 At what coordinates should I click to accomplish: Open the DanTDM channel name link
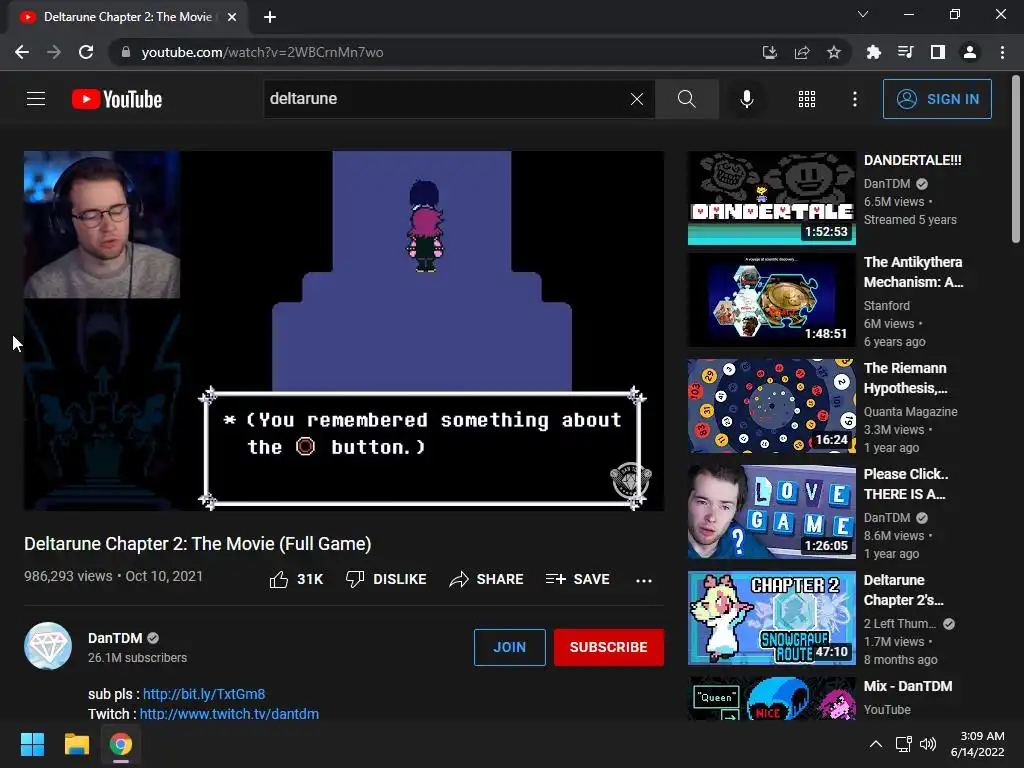click(x=115, y=638)
